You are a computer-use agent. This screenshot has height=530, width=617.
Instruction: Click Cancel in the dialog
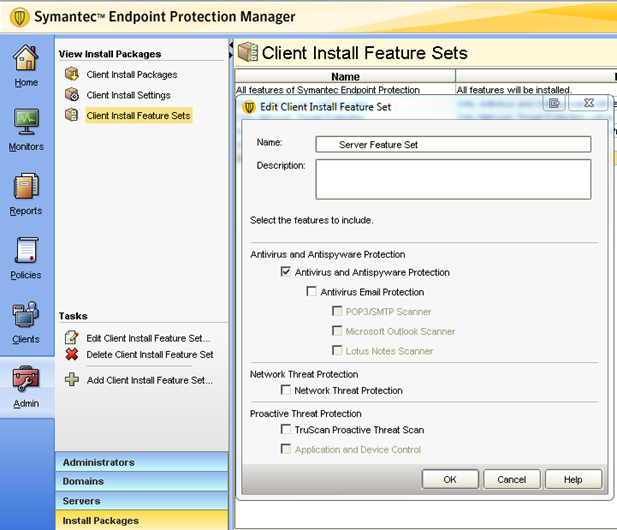(x=512, y=479)
